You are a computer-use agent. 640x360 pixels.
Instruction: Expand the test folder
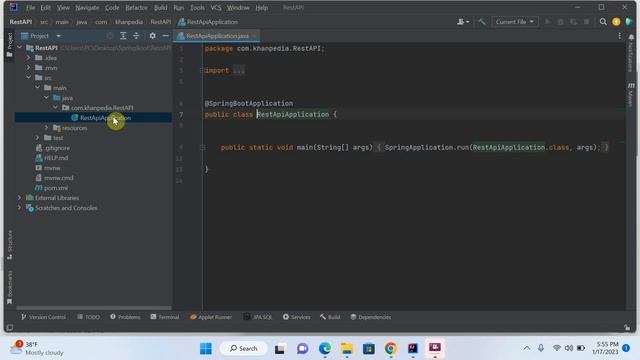(x=37, y=138)
